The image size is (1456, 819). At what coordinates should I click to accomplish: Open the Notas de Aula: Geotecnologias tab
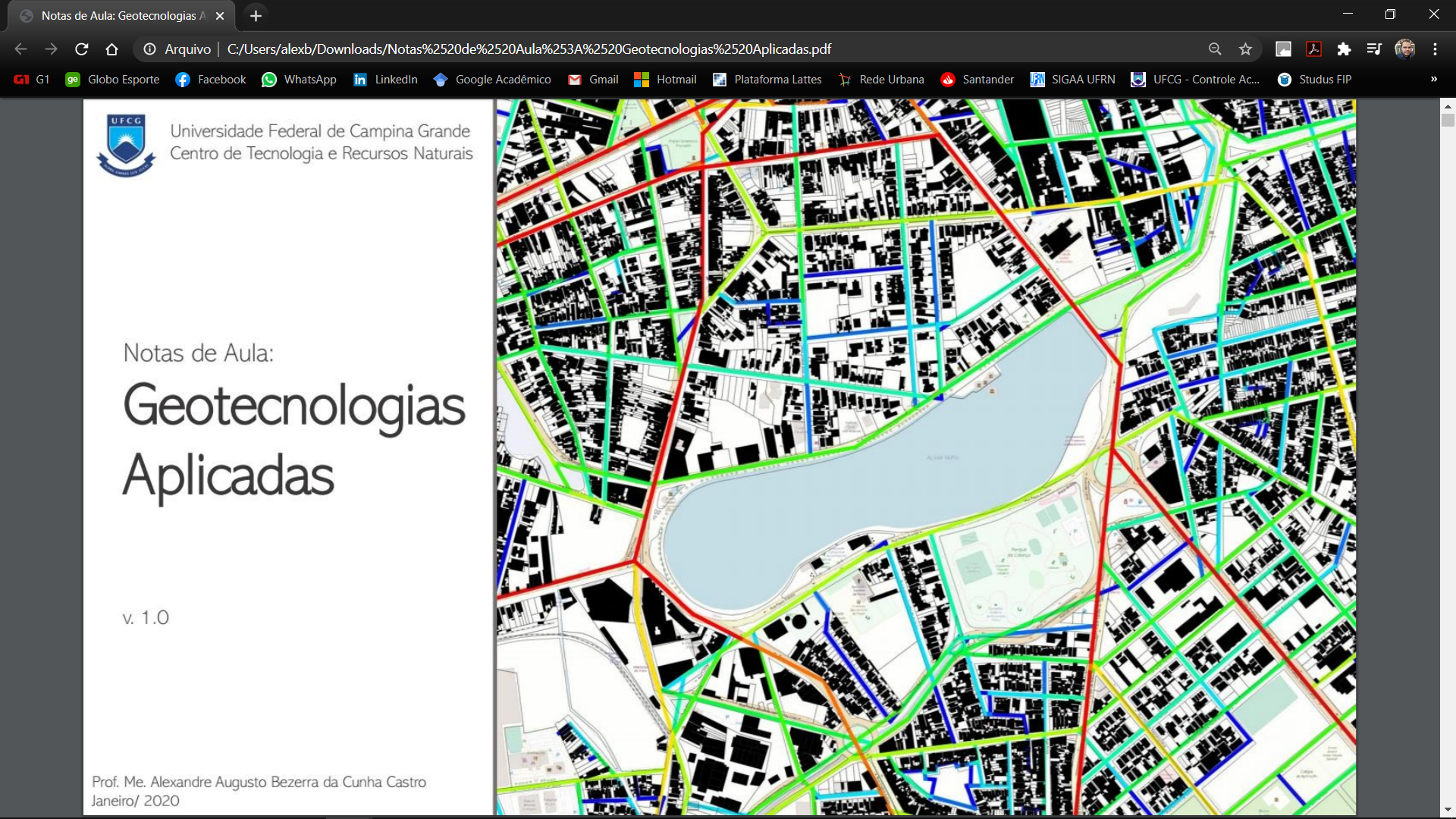click(121, 15)
